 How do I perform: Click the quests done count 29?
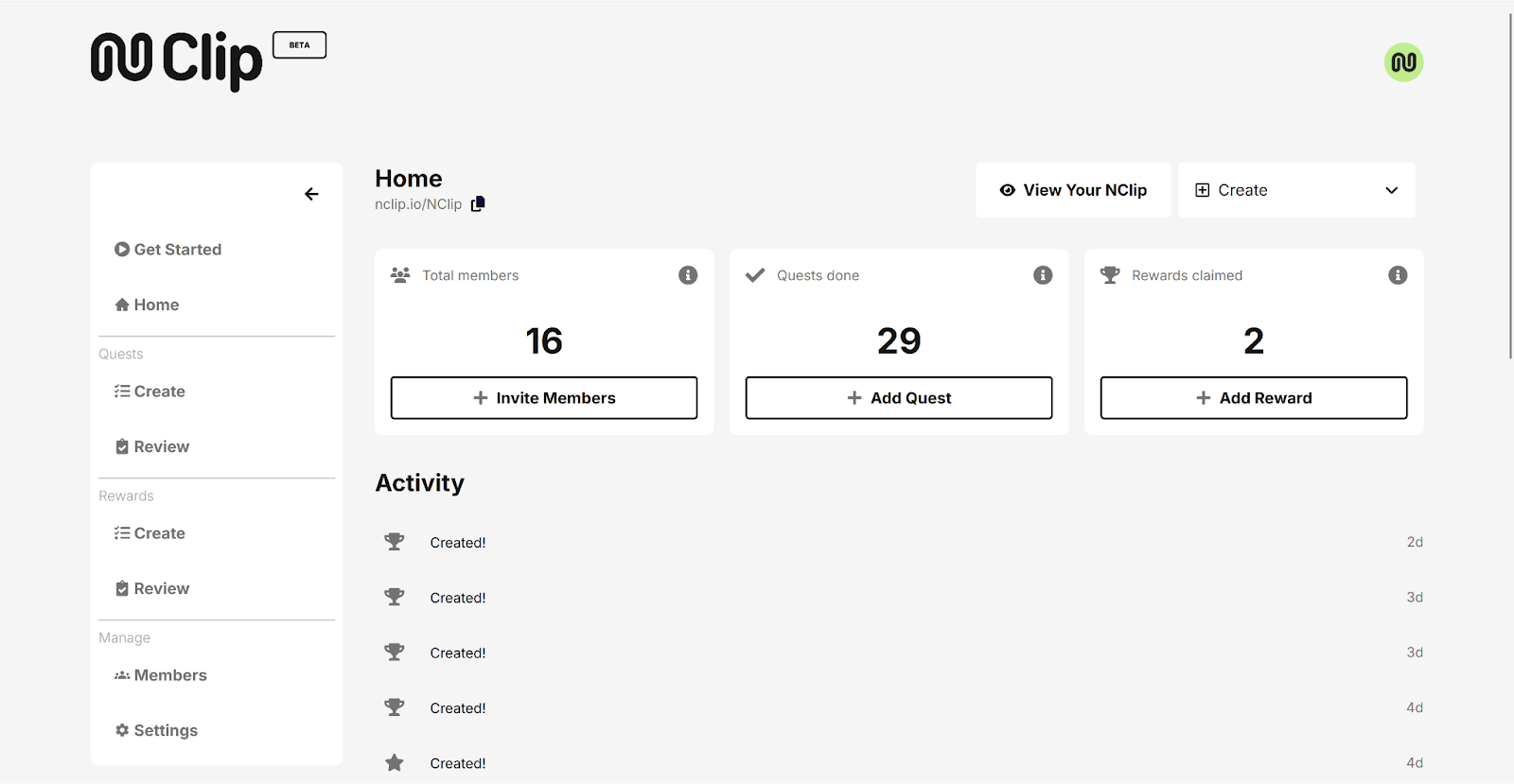click(899, 340)
